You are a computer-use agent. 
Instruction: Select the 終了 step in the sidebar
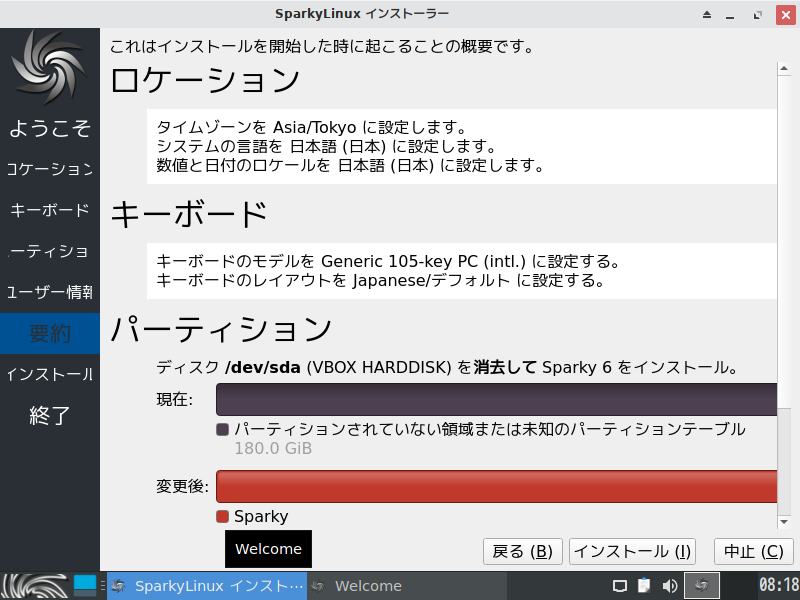[50, 415]
